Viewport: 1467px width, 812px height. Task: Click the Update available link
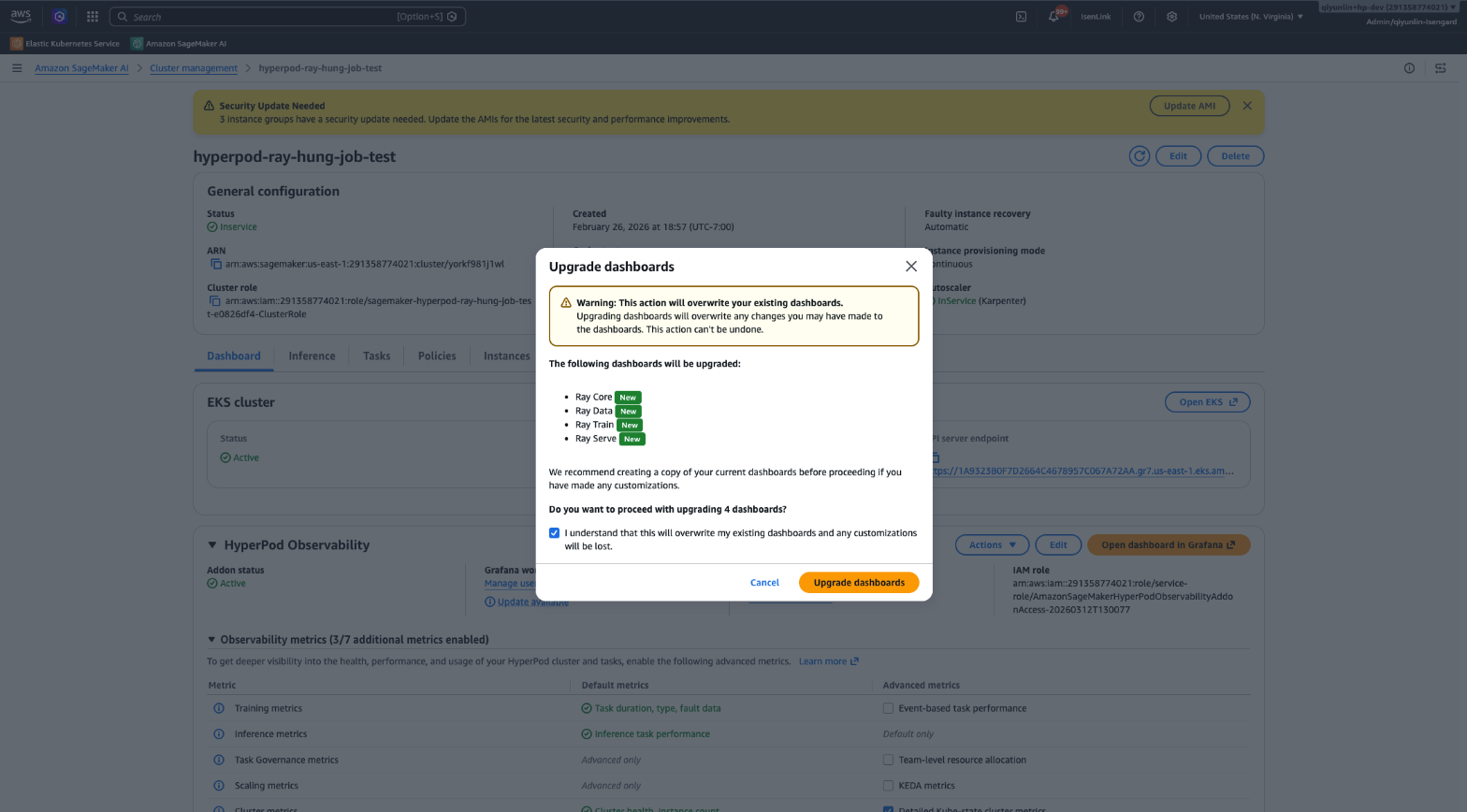(x=532, y=602)
